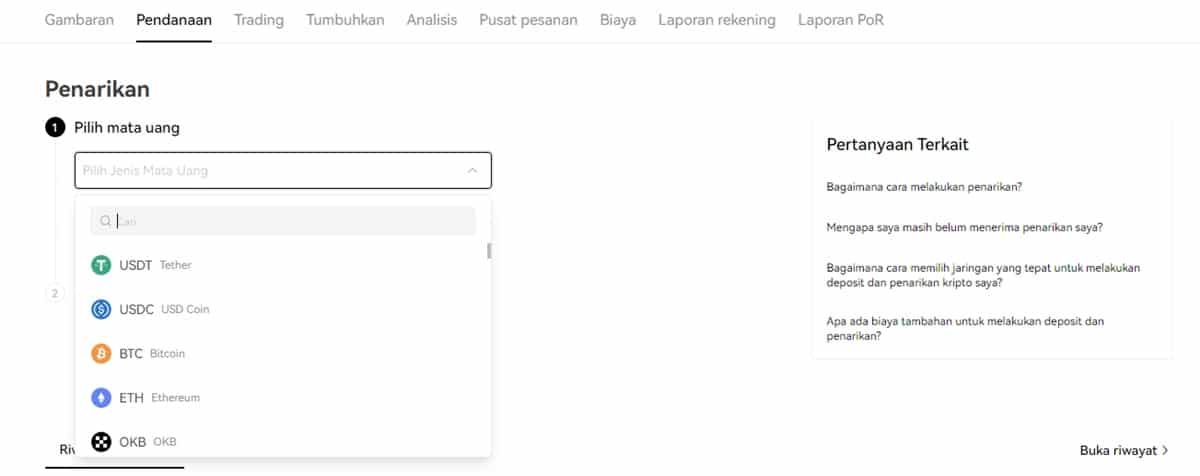
Task: Click the Tether USDT coin icon
Action: pyautogui.click(x=101, y=265)
